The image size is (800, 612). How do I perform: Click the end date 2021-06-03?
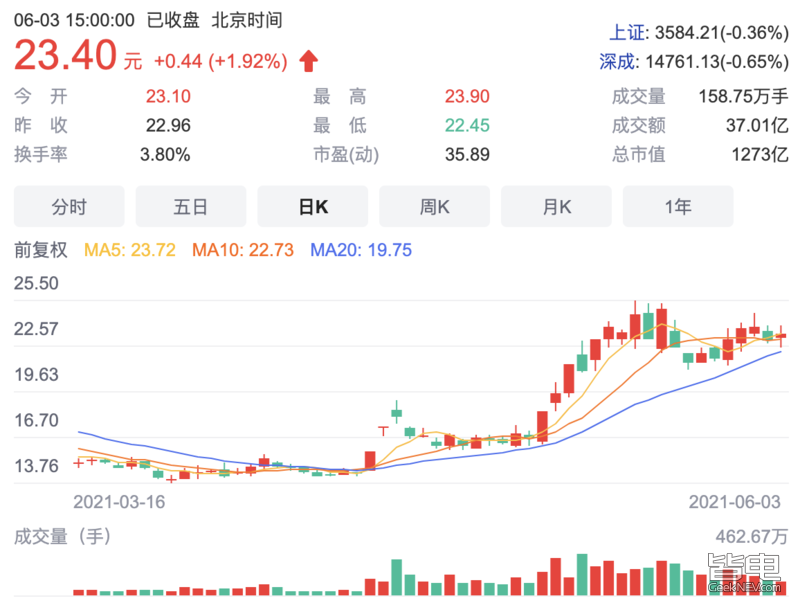[735, 502]
